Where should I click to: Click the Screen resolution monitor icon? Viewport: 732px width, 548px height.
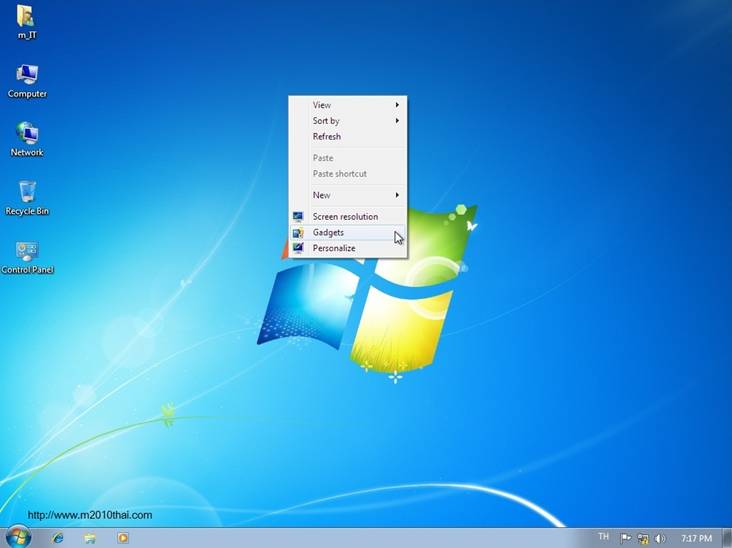pyautogui.click(x=298, y=217)
